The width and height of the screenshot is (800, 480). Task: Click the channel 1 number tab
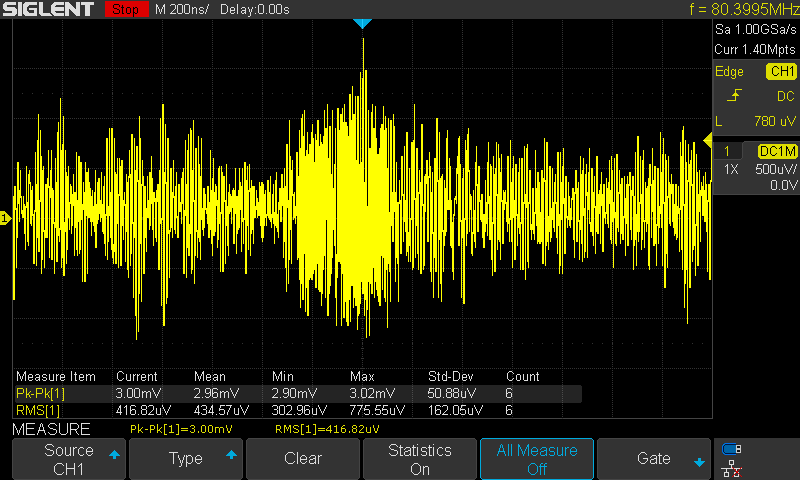[x=727, y=151]
